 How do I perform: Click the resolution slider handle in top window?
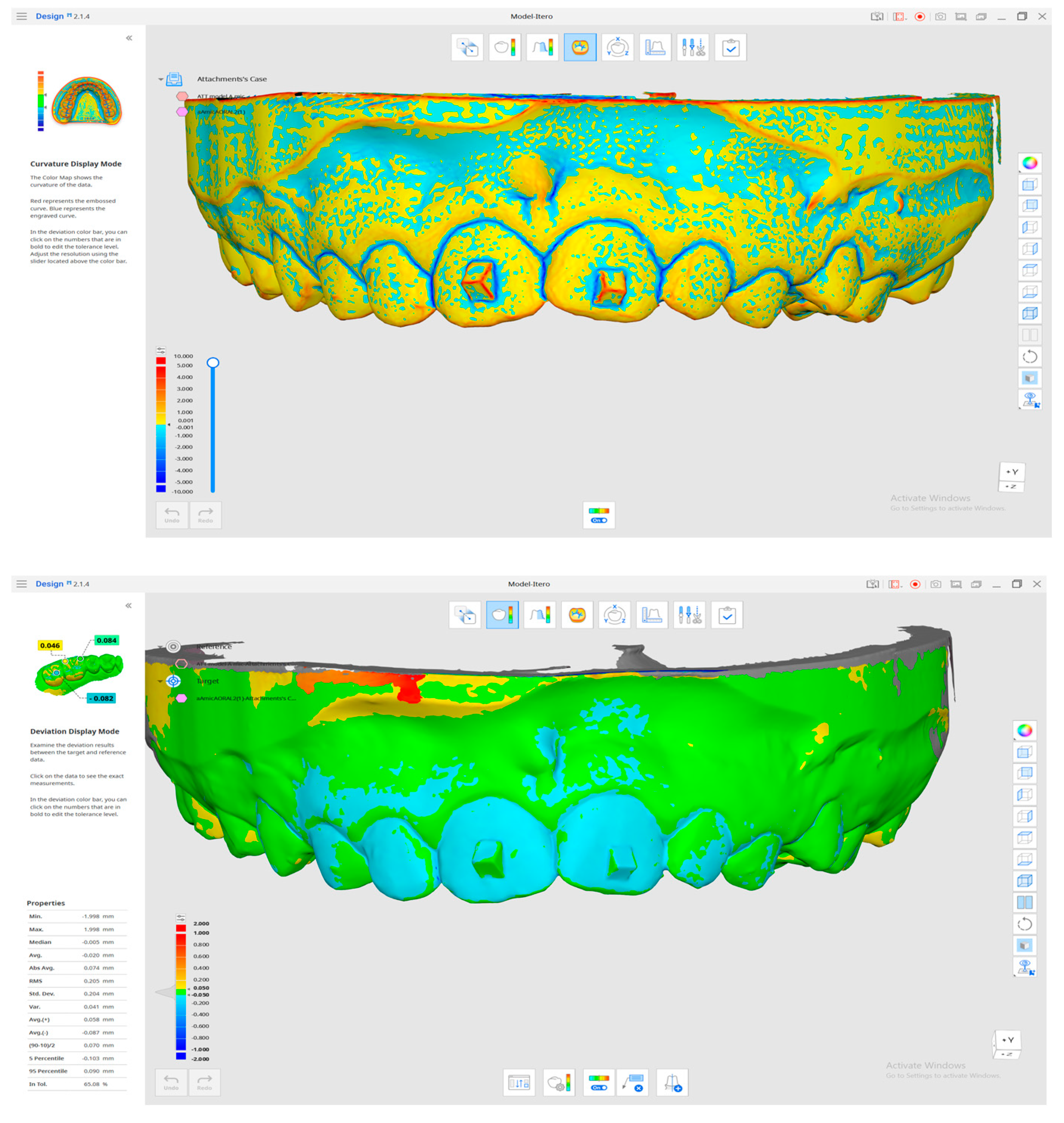point(213,363)
